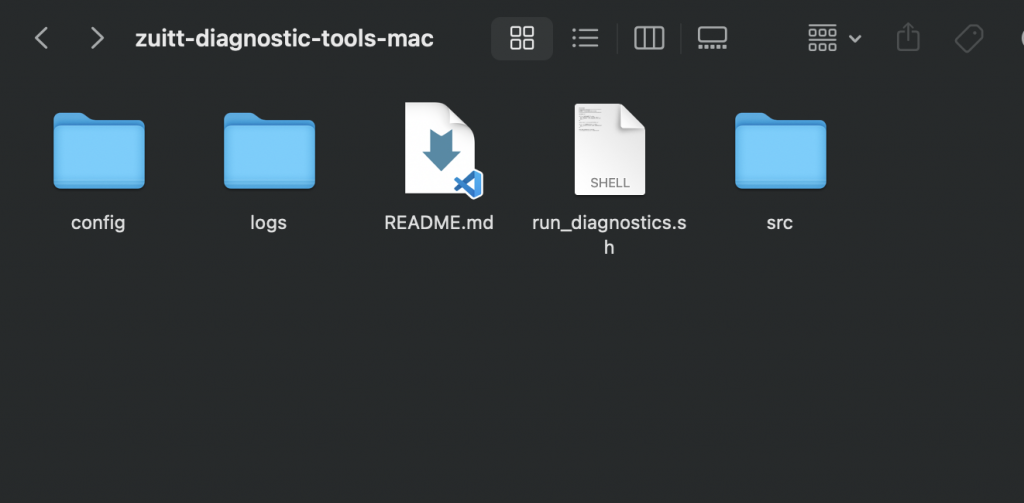
Task: Select the run_diagnostics.sh shell script icon
Action: coord(609,149)
